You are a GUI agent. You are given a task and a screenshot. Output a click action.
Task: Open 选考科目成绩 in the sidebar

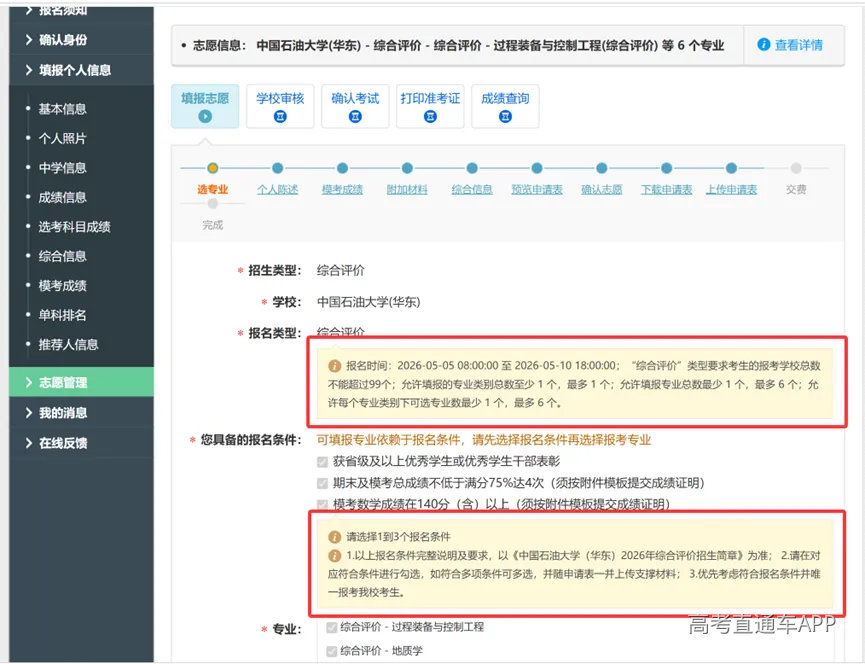pos(74,227)
